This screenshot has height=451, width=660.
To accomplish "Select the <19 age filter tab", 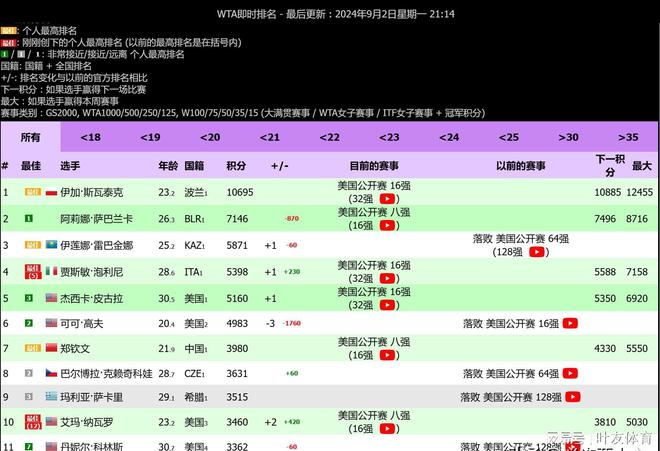I will pyautogui.click(x=150, y=137).
